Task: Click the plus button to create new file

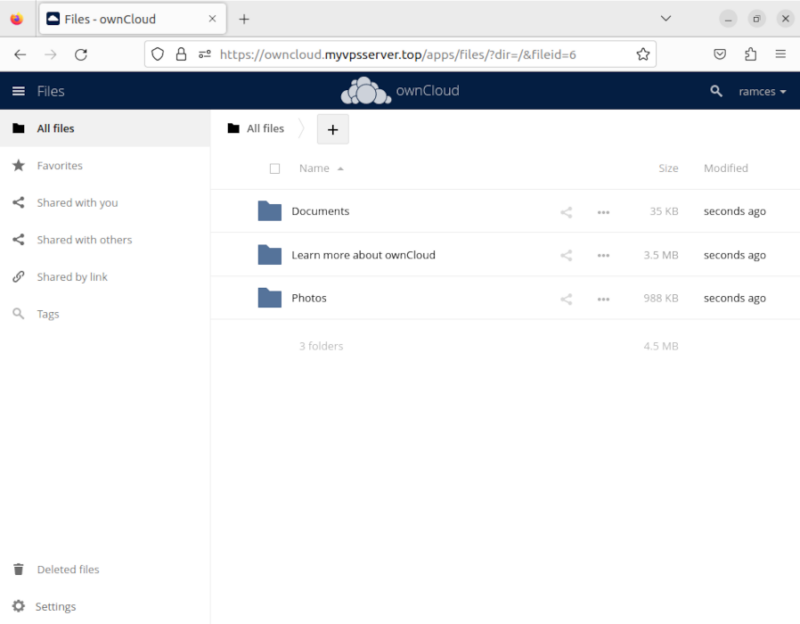Action: point(332,128)
